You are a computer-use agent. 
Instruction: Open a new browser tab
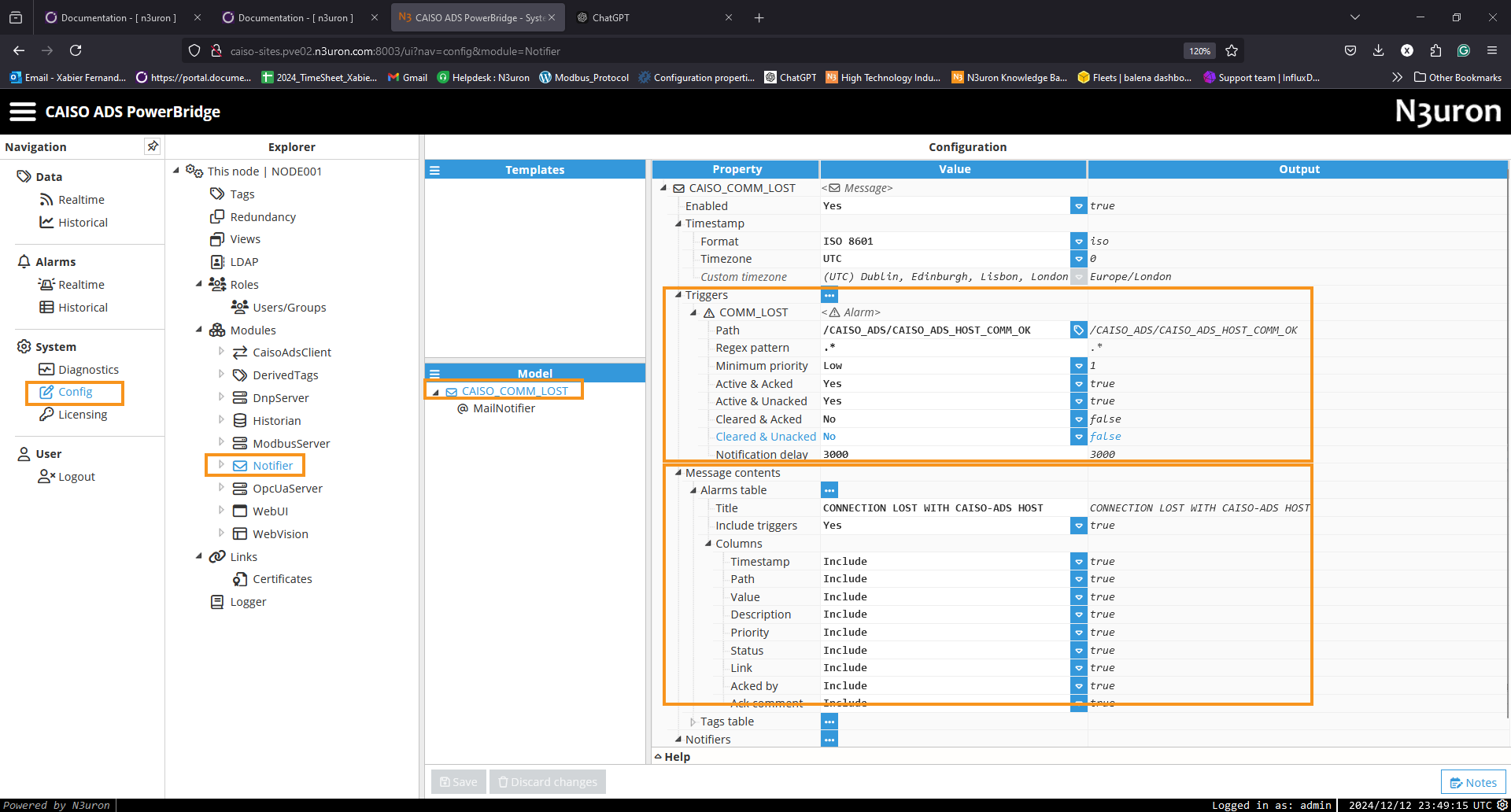[x=759, y=17]
